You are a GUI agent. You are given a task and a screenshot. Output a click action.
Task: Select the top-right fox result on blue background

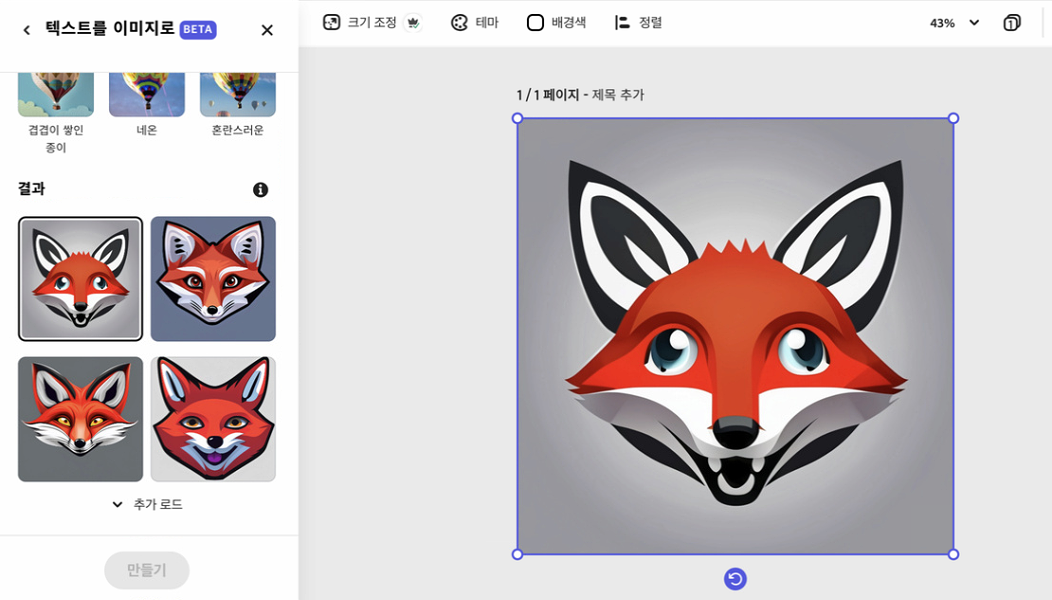[x=213, y=279]
